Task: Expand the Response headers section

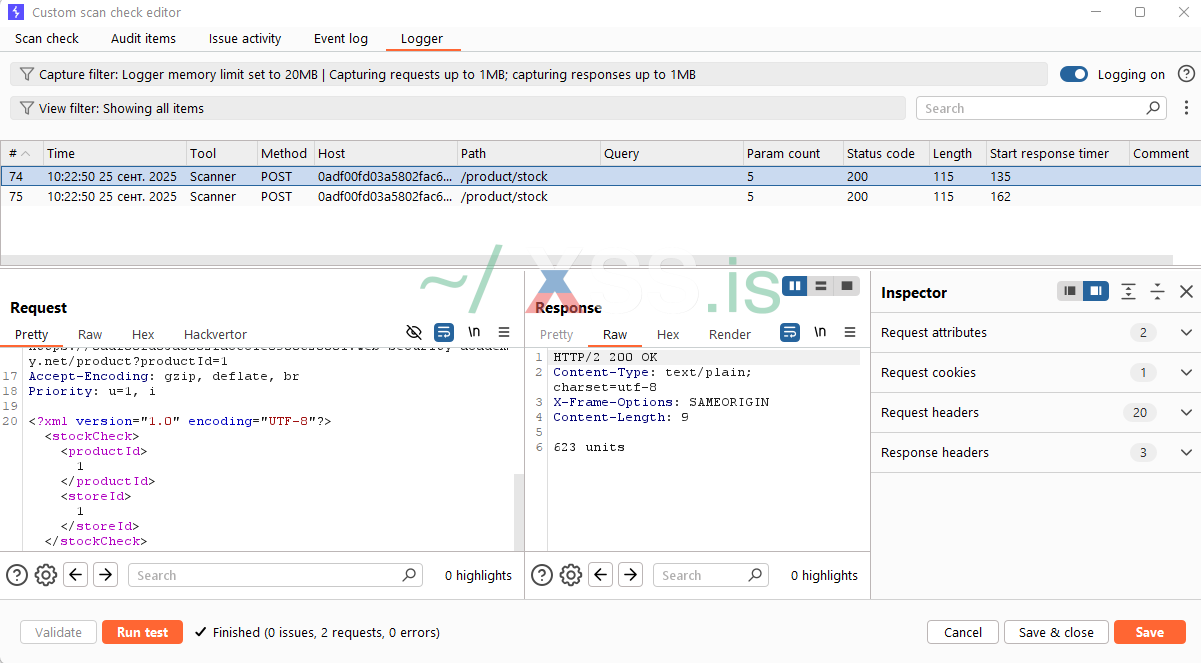Action: point(1186,452)
